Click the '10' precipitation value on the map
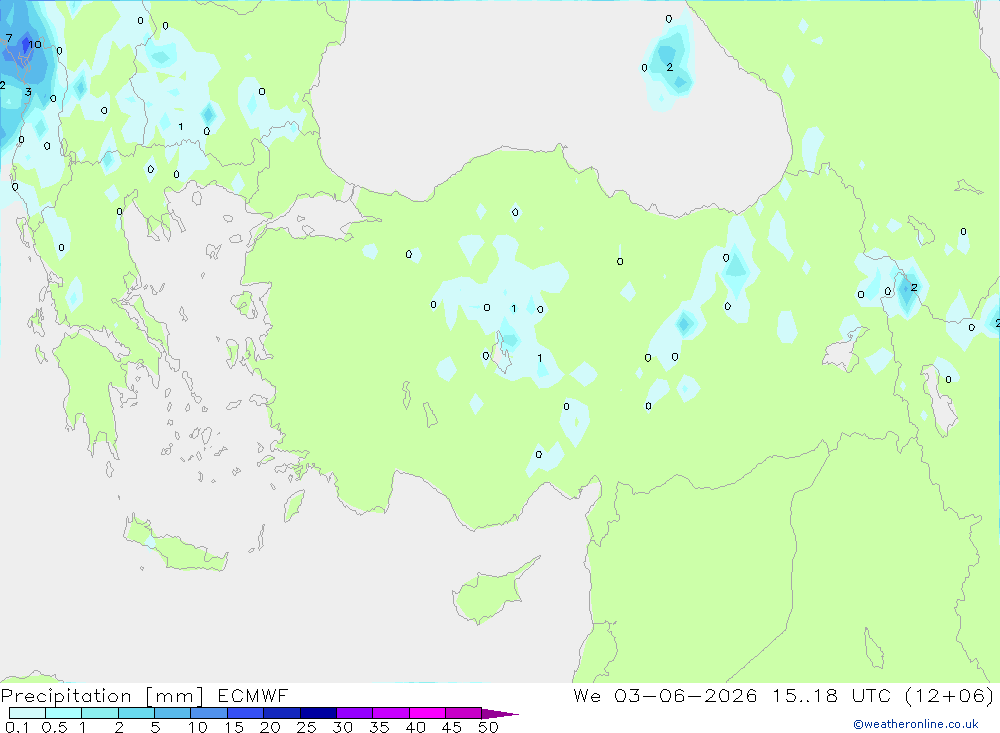The width and height of the screenshot is (1000, 733). point(35,45)
